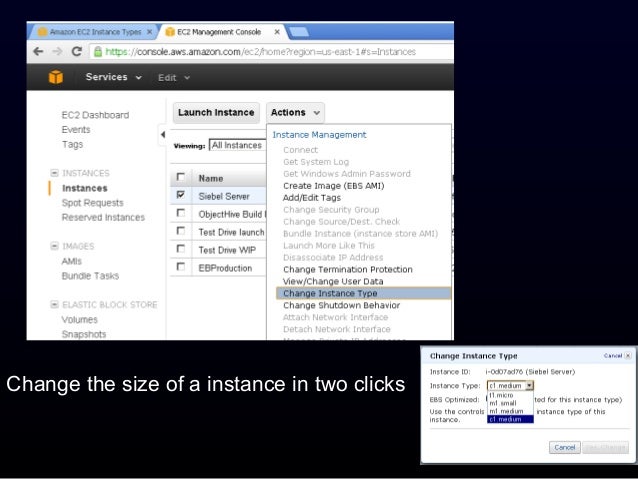
Task: Click the browser back arrow
Action: pos(38,52)
